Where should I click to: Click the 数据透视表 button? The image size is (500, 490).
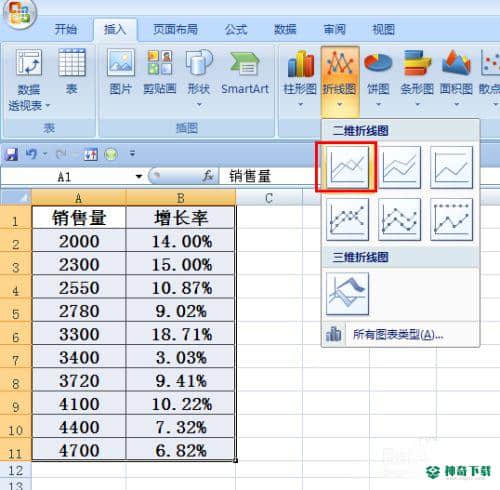tap(29, 80)
